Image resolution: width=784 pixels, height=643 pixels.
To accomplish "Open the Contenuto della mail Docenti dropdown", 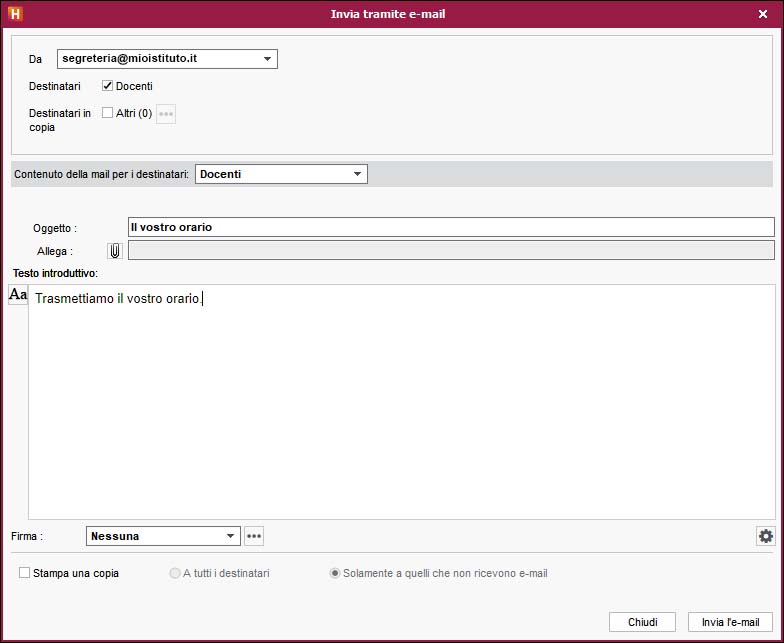I will (x=357, y=174).
